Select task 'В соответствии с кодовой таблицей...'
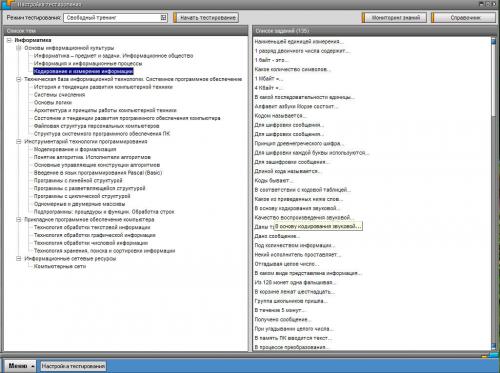 pos(303,190)
